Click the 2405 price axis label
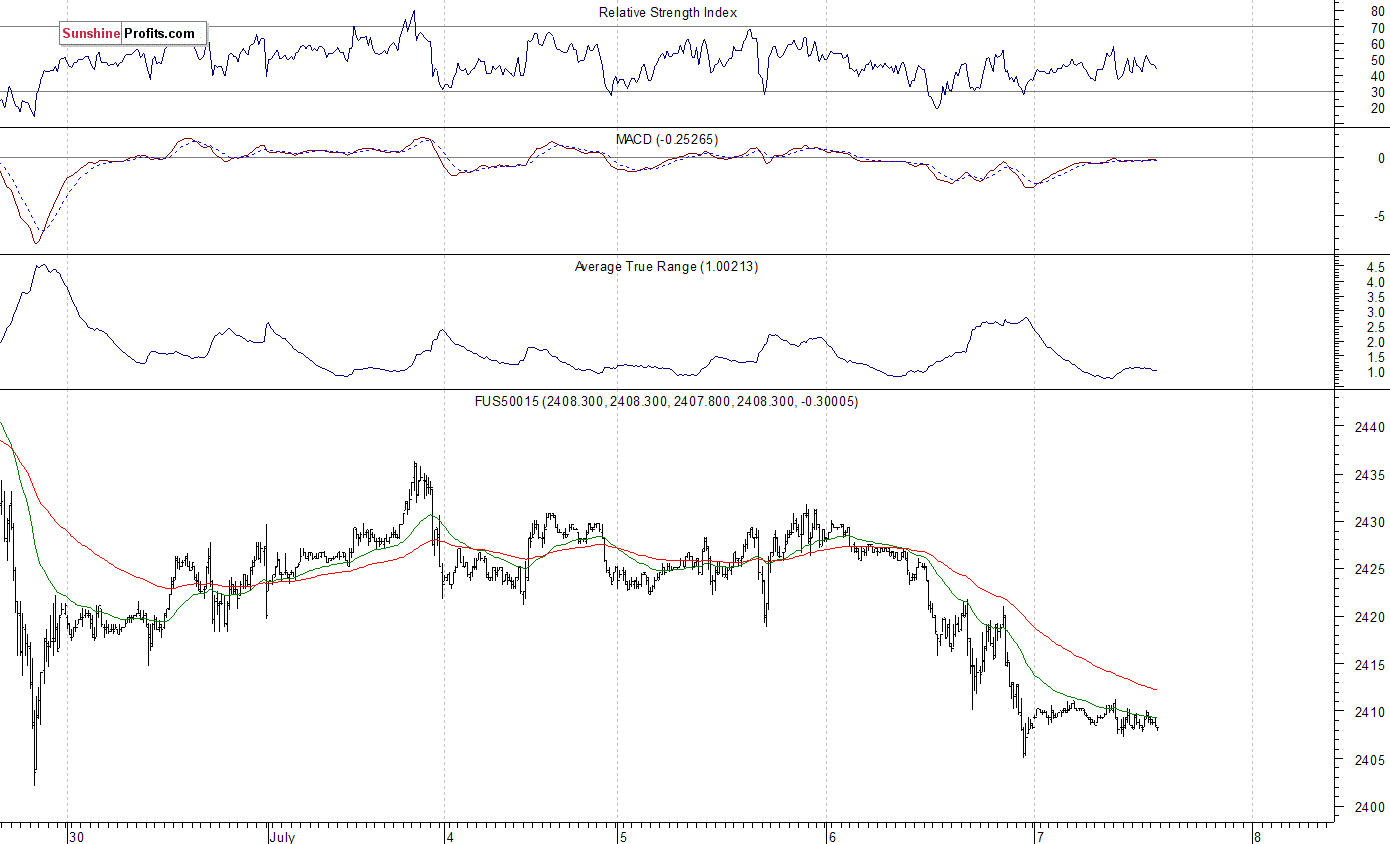 point(1369,760)
